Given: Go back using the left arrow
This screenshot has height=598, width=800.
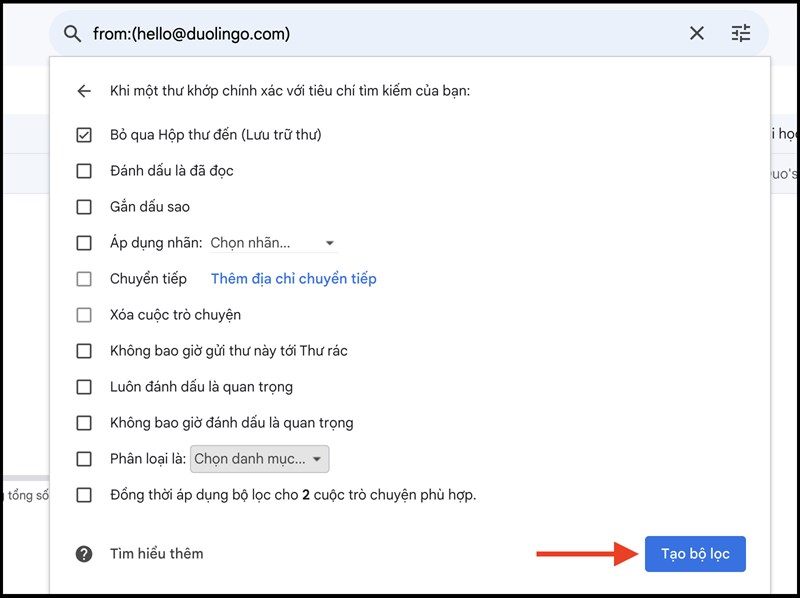Looking at the screenshot, I should (84, 91).
